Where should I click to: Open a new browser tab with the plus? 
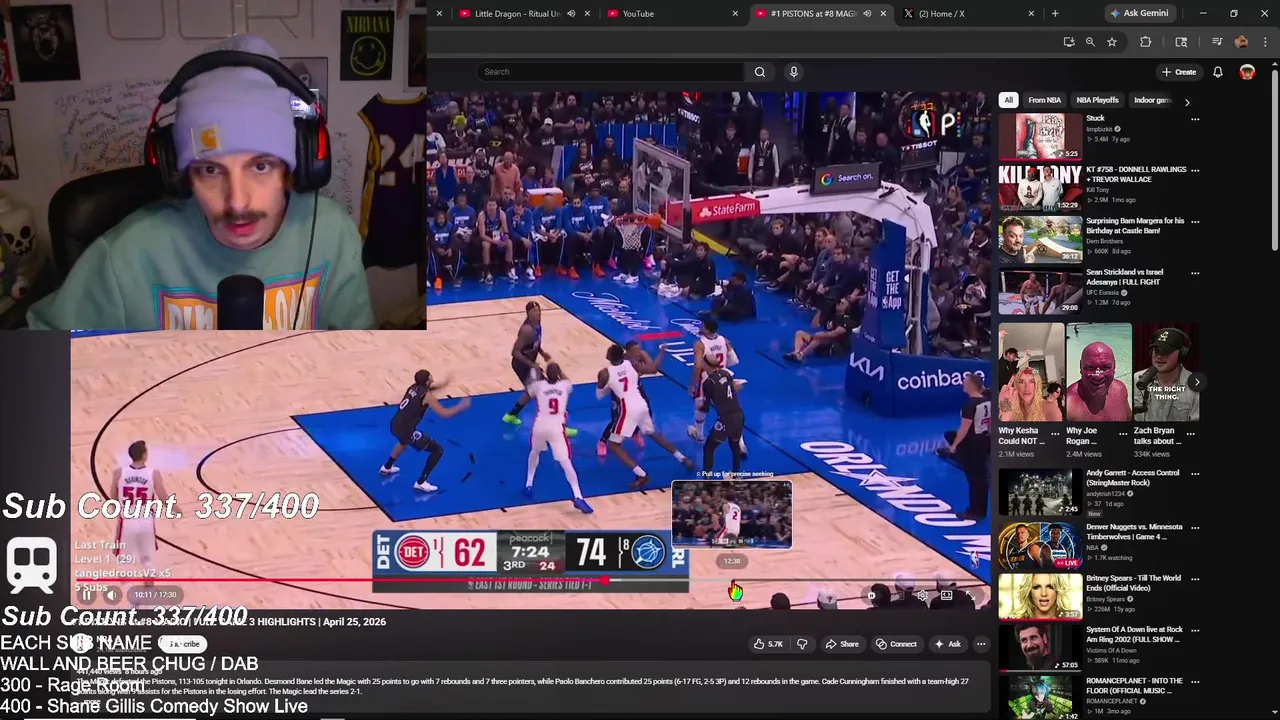[x=1055, y=14]
